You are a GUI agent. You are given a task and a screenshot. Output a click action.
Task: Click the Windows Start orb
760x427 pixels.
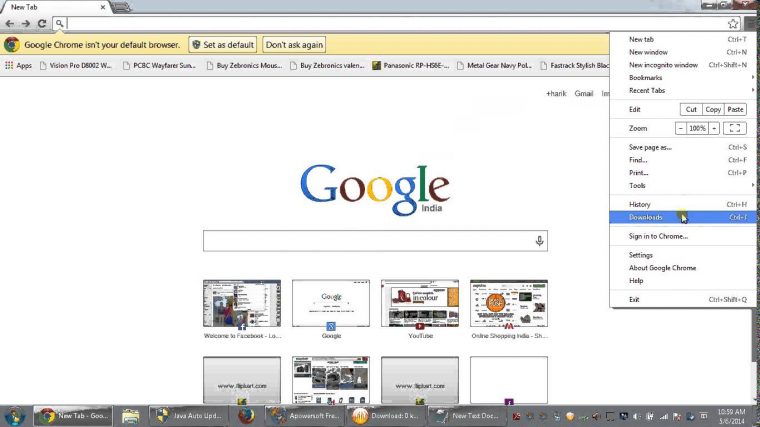pos(16,416)
